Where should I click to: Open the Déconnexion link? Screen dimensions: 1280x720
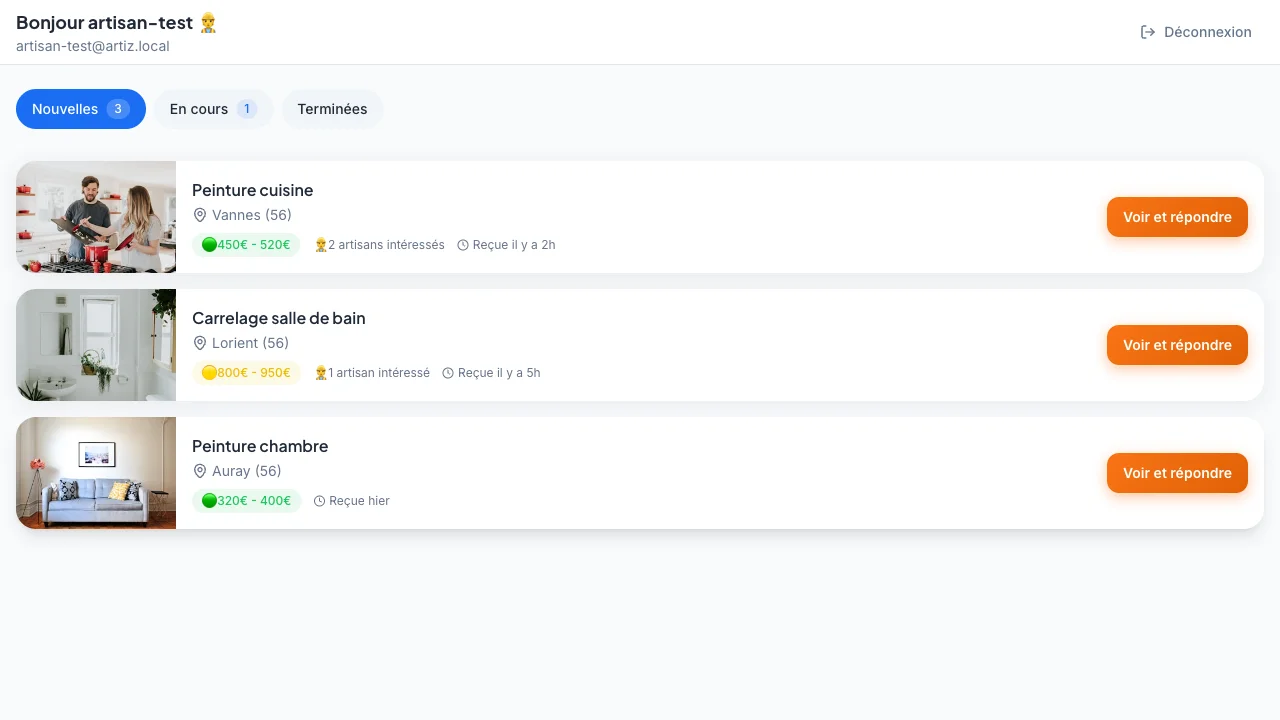tap(1207, 32)
